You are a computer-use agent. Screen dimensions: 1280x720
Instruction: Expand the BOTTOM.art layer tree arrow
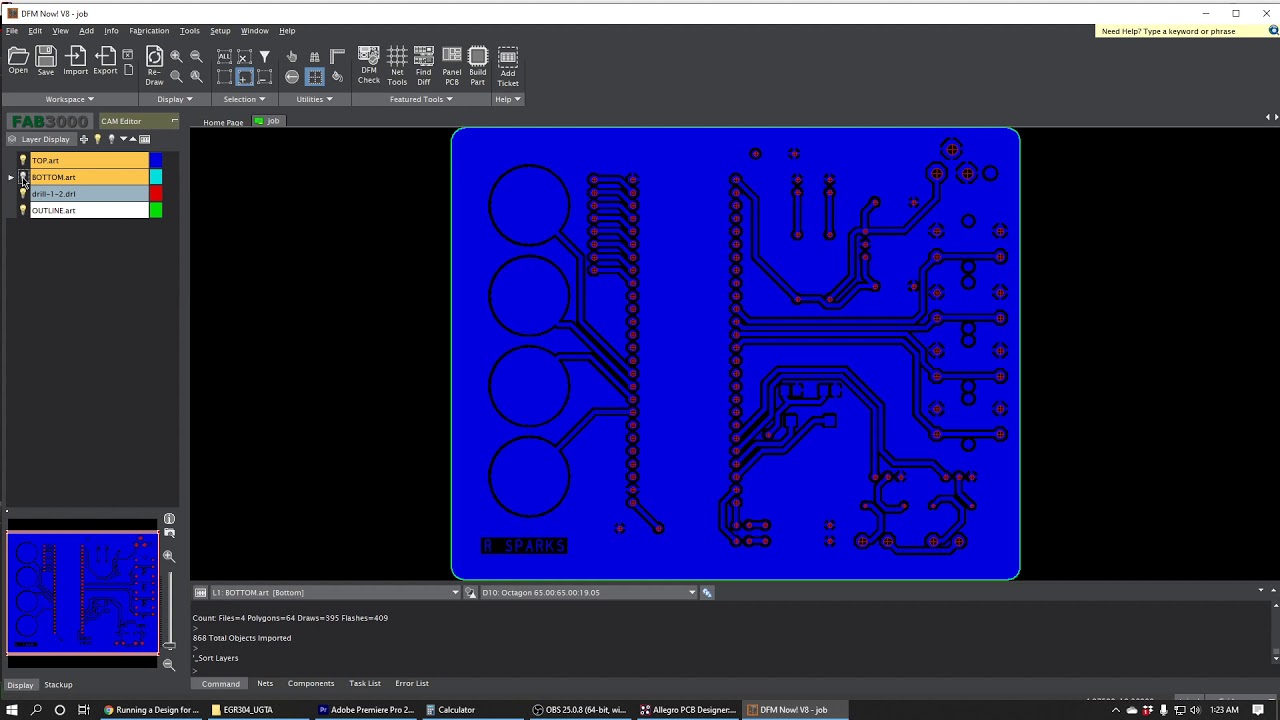[11, 177]
